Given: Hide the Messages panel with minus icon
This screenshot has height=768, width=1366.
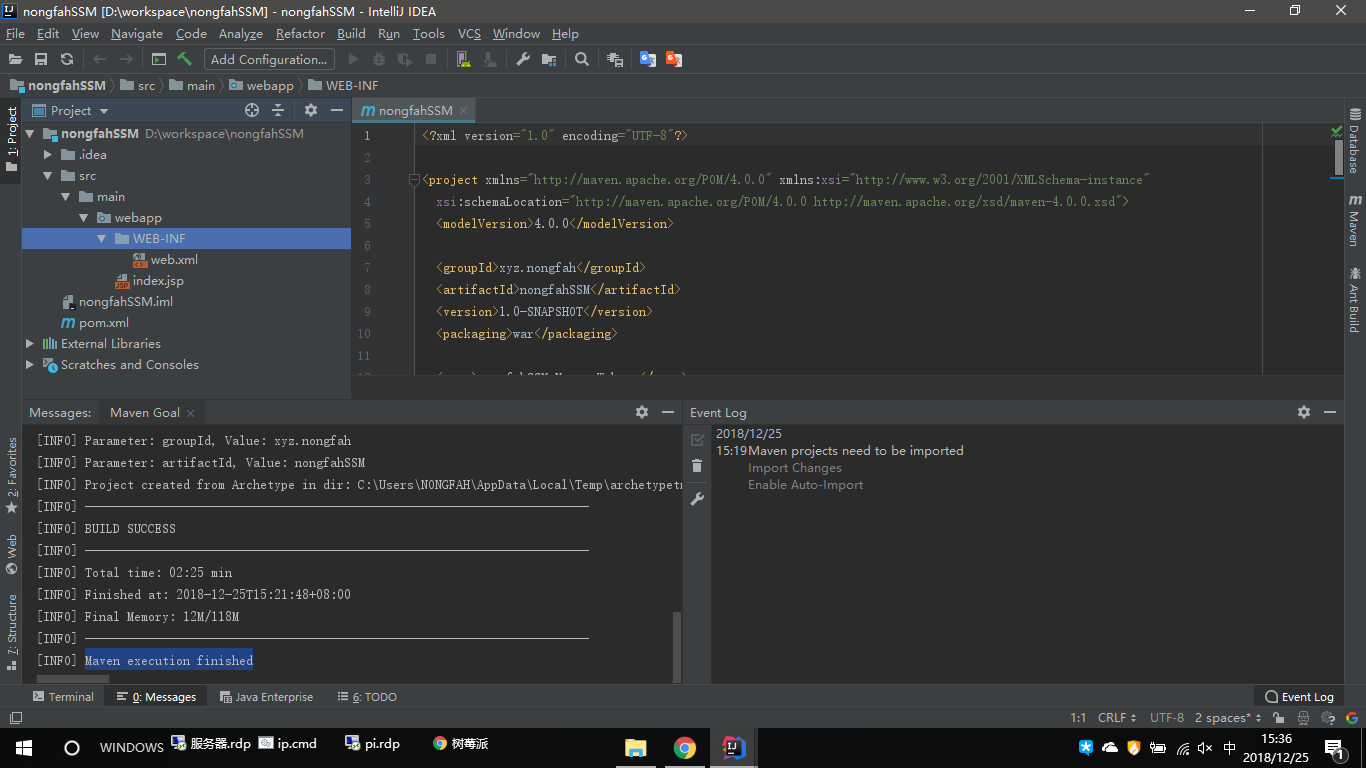Looking at the screenshot, I should tap(668, 412).
